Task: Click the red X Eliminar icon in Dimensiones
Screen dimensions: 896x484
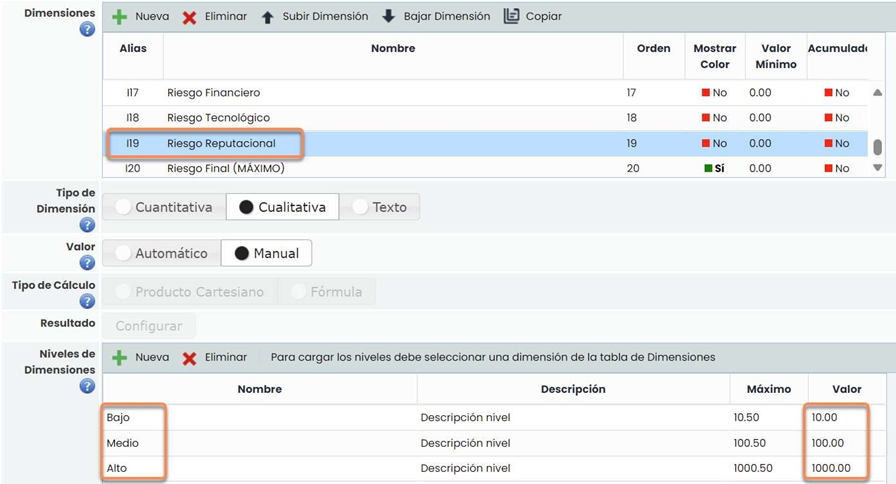Action: 189,17
